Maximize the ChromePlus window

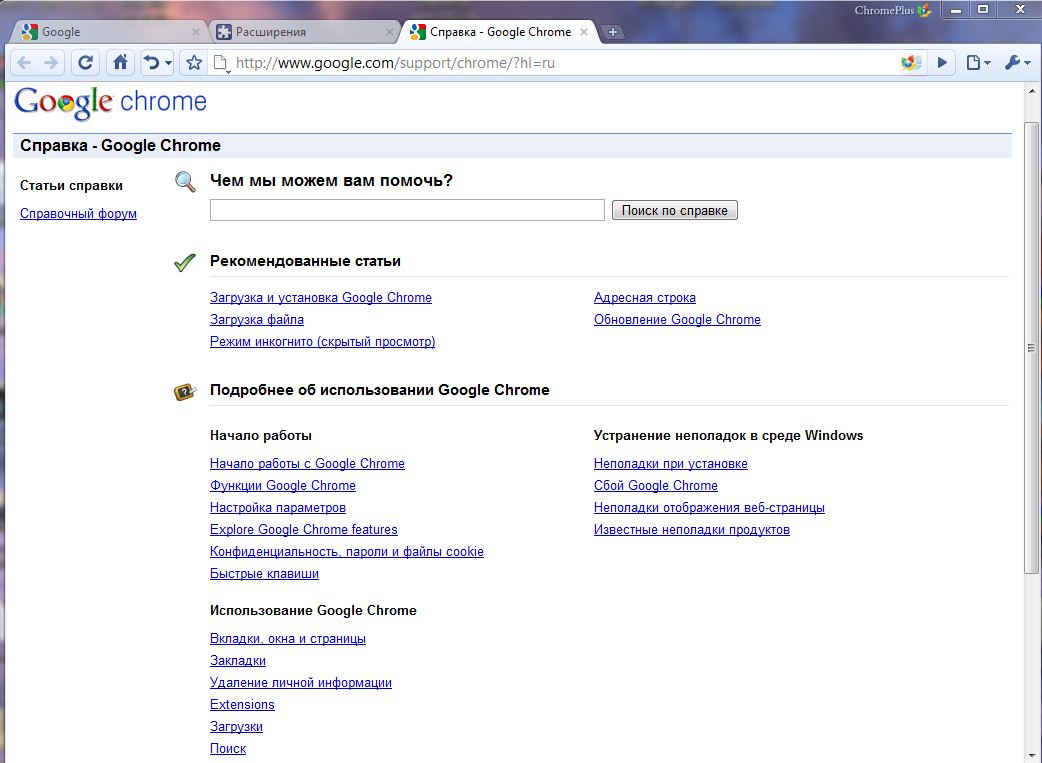coord(983,9)
